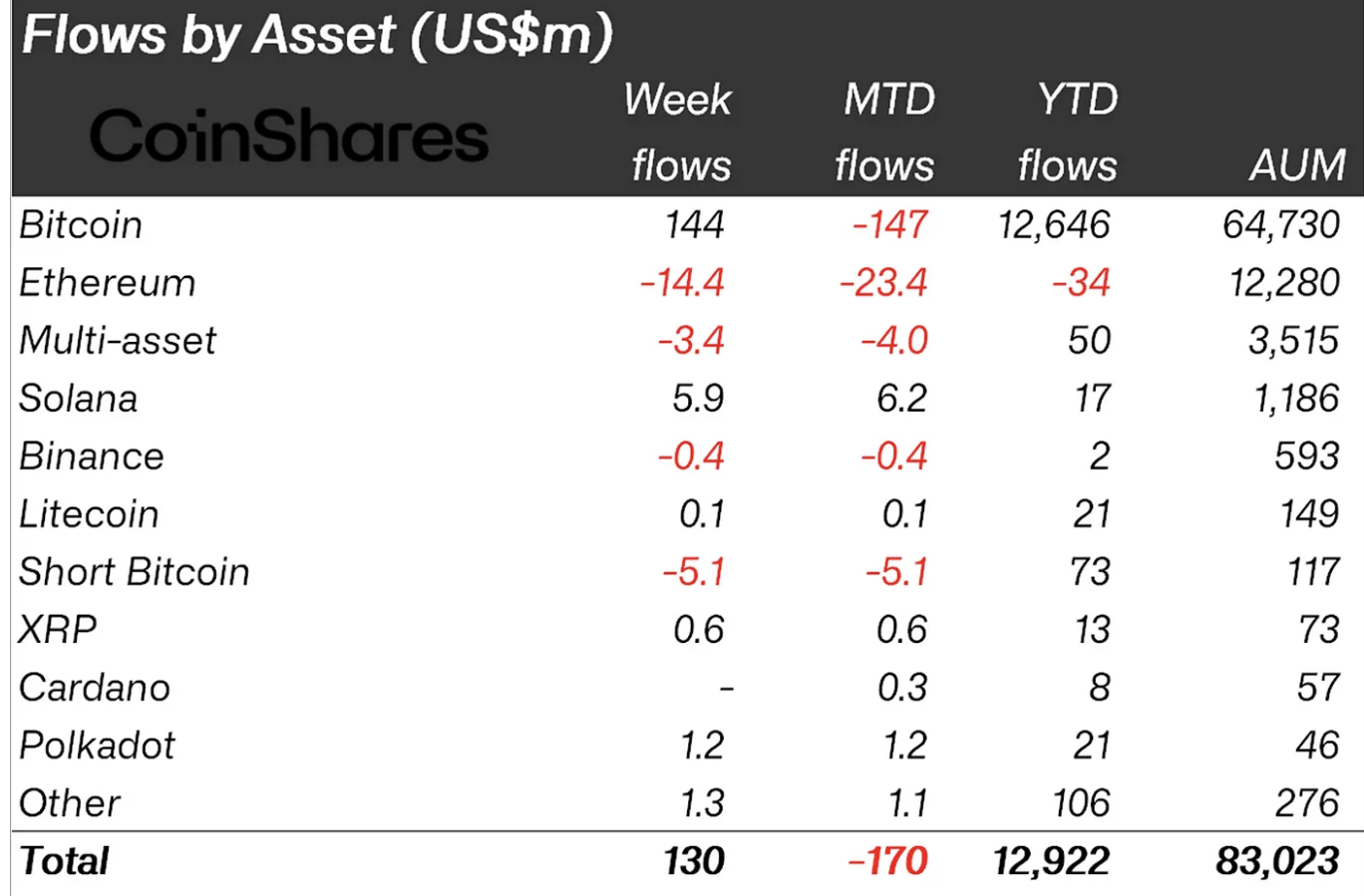This screenshot has width=1364, height=896.
Task: Click Ethereum's week flows value -14.4
Action: [682, 283]
